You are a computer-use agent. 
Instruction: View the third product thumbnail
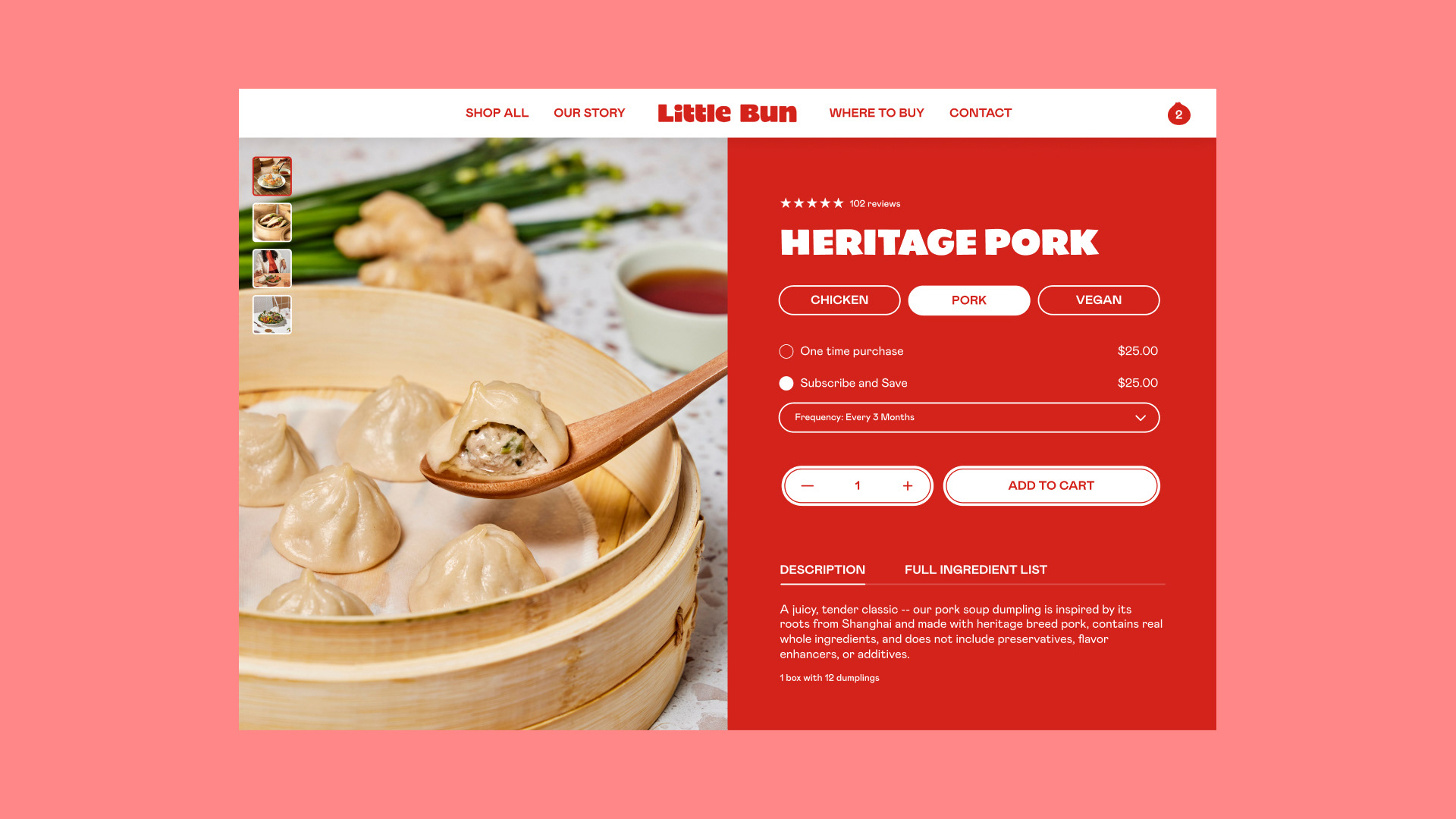click(x=272, y=268)
